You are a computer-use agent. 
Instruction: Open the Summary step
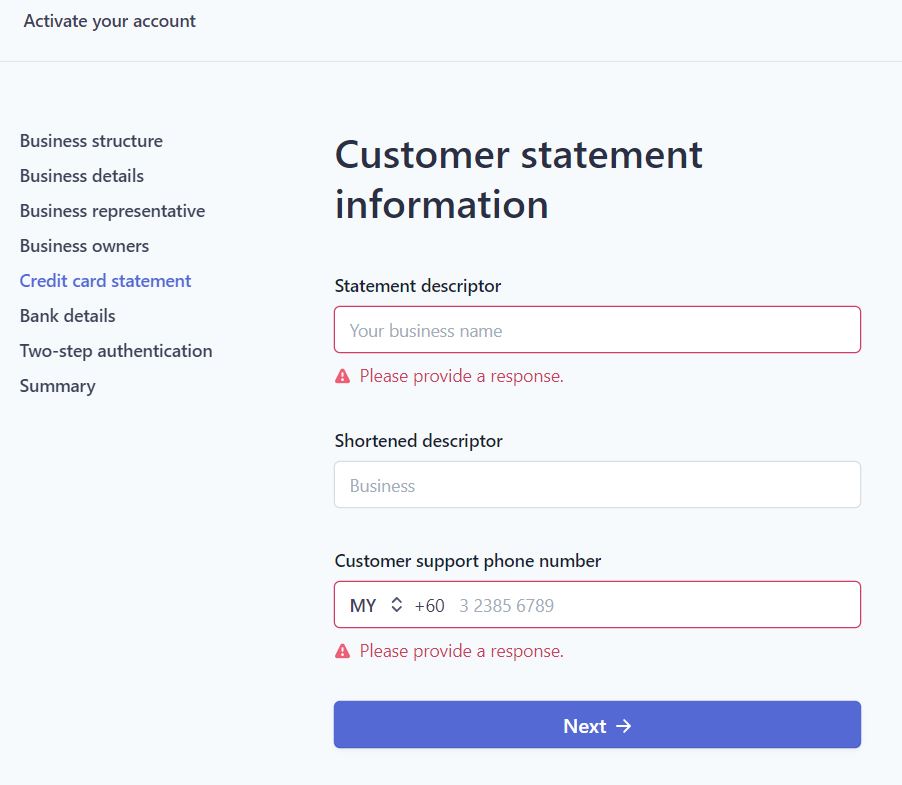click(x=58, y=386)
